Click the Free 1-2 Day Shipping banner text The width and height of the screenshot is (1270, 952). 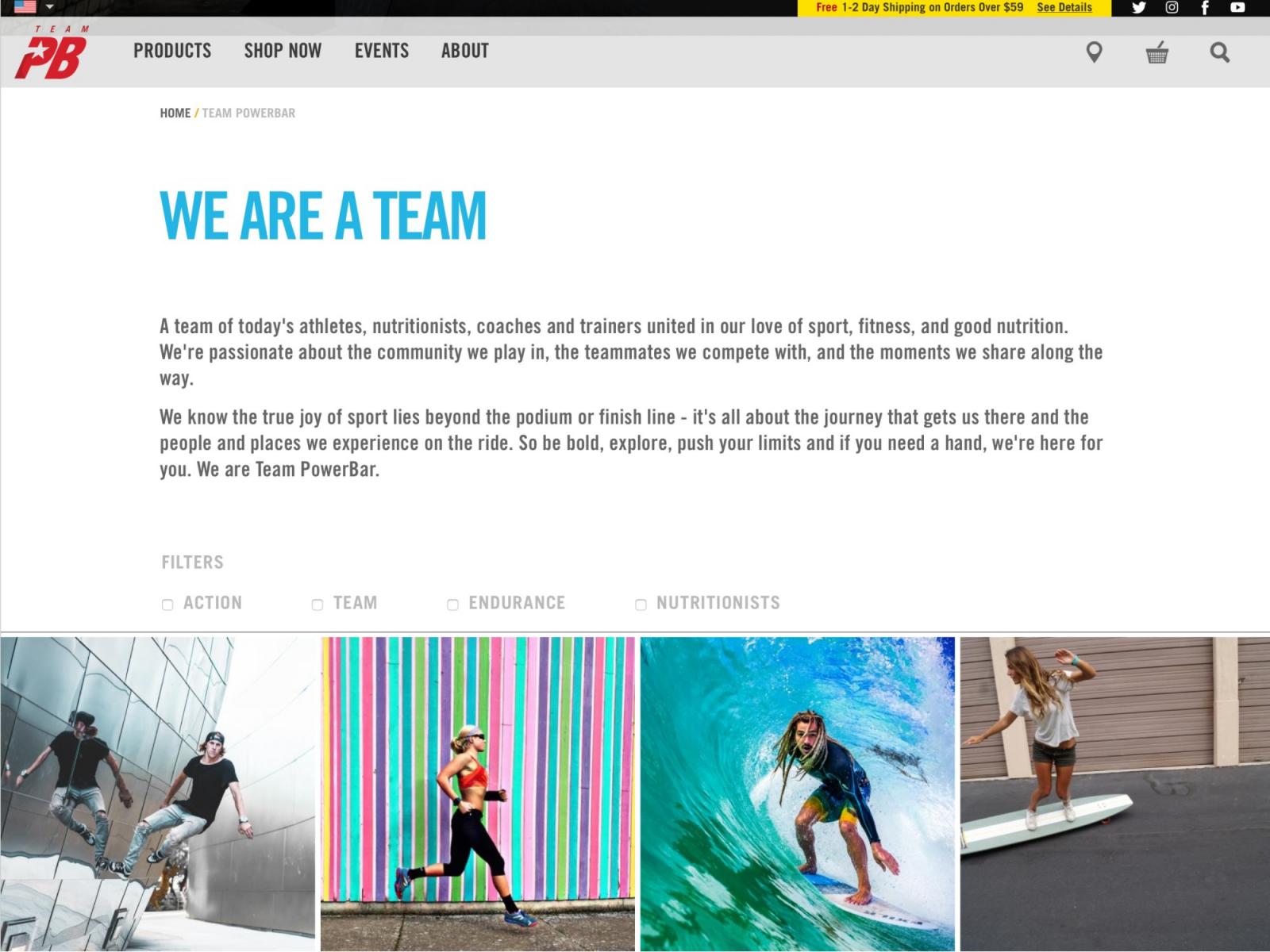(920, 7)
